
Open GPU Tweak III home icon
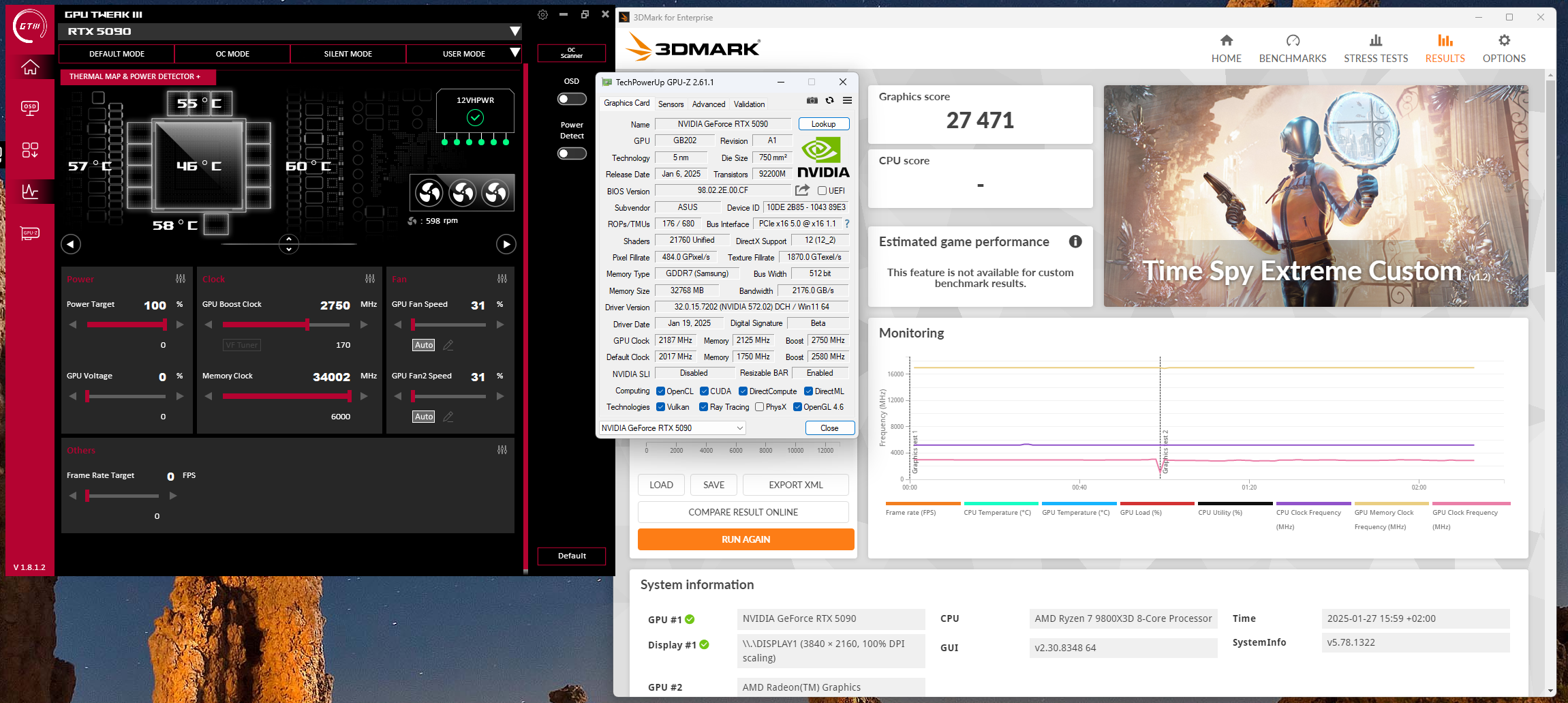tap(30, 68)
